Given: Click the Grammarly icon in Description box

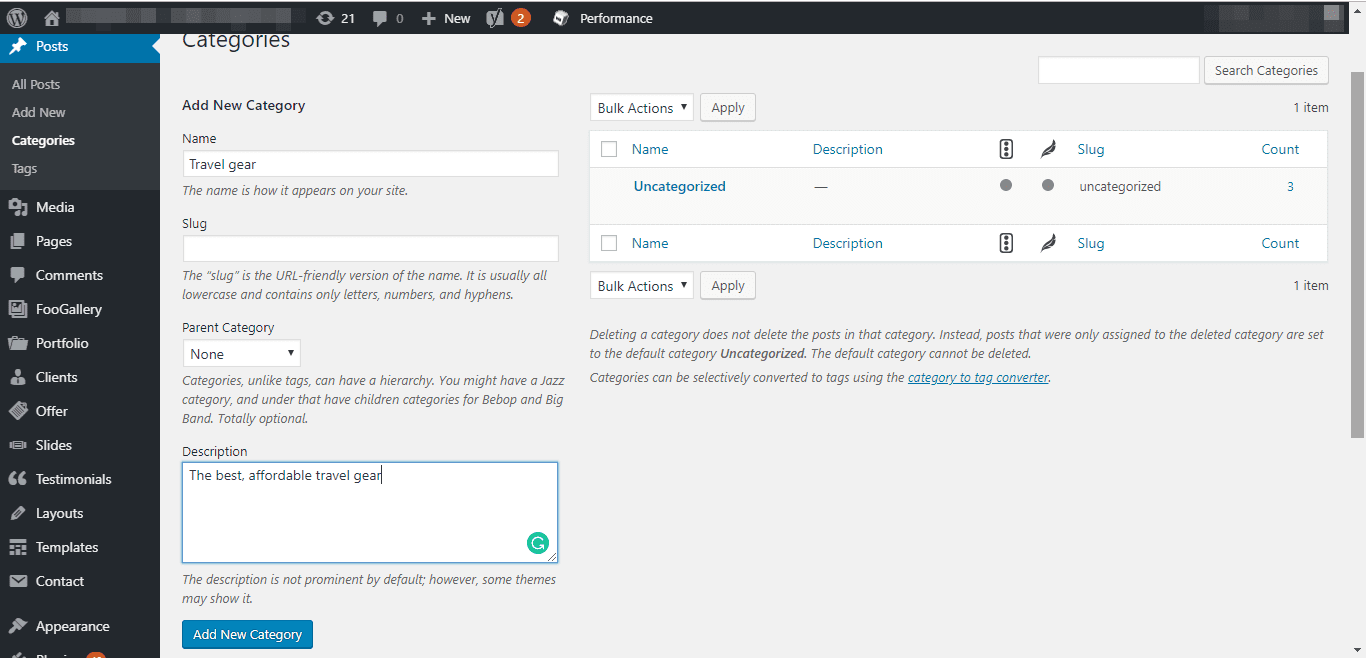Looking at the screenshot, I should (x=538, y=544).
